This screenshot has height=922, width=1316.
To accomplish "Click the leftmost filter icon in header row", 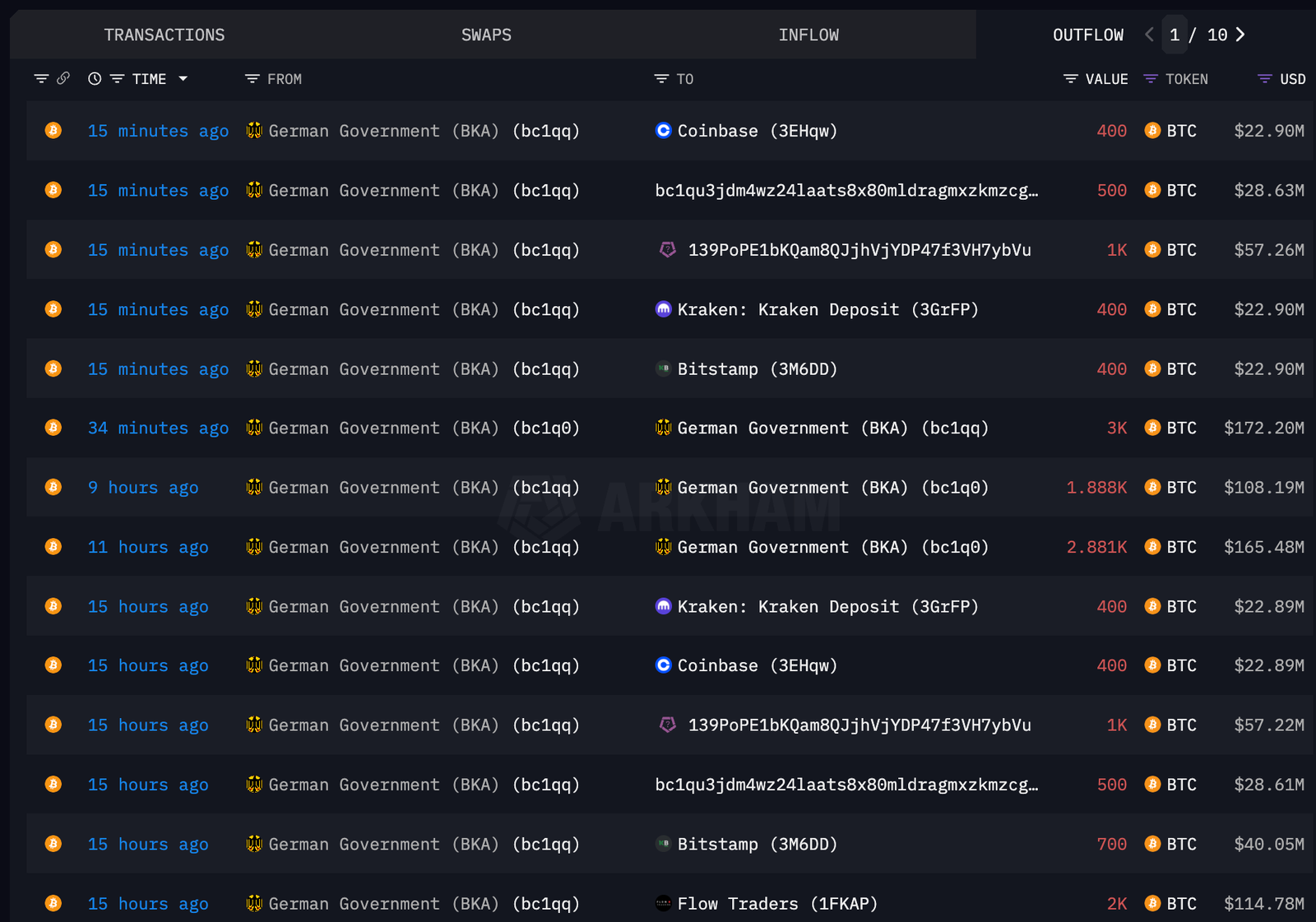I will click(x=41, y=79).
